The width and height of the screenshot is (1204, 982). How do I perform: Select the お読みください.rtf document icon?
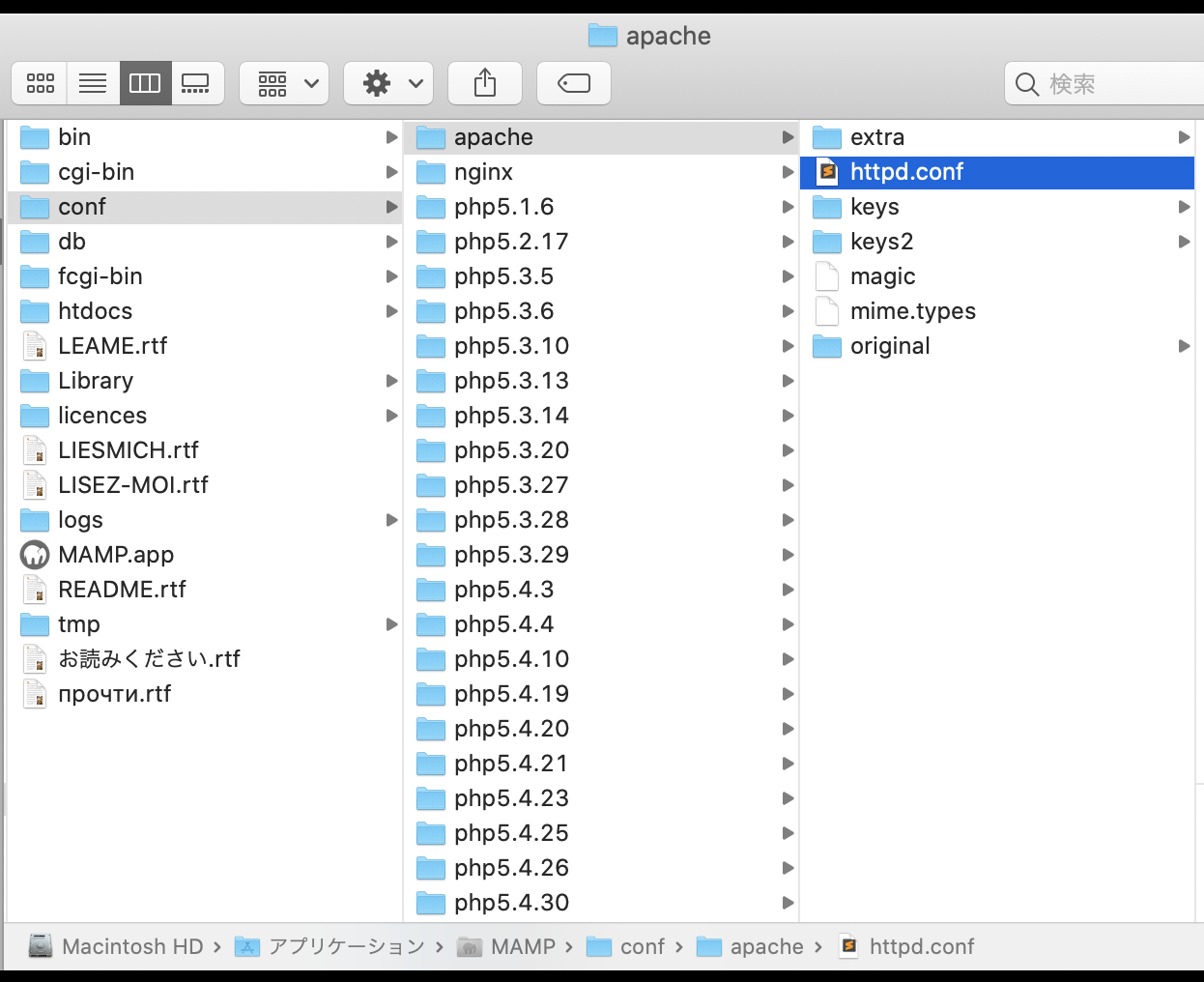(35, 659)
